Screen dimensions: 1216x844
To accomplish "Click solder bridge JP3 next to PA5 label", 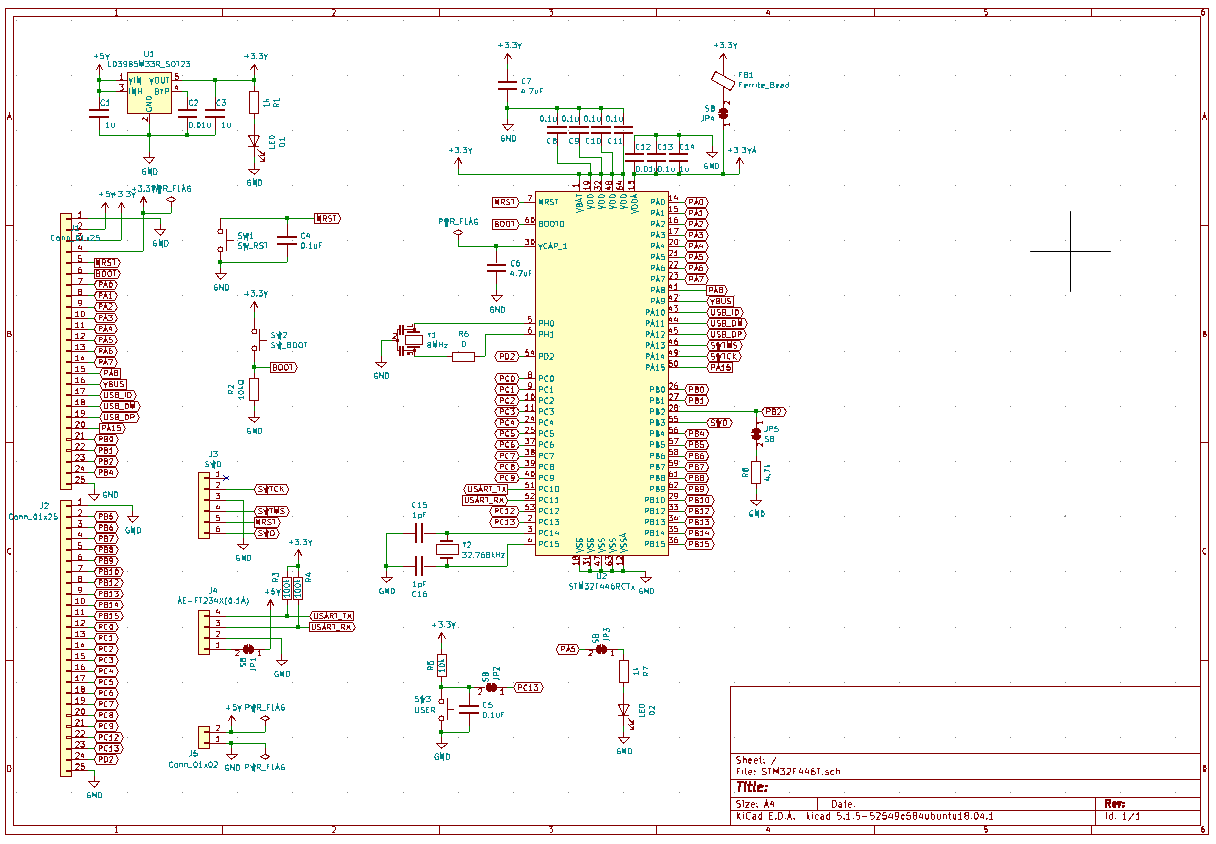I will 601,649.
